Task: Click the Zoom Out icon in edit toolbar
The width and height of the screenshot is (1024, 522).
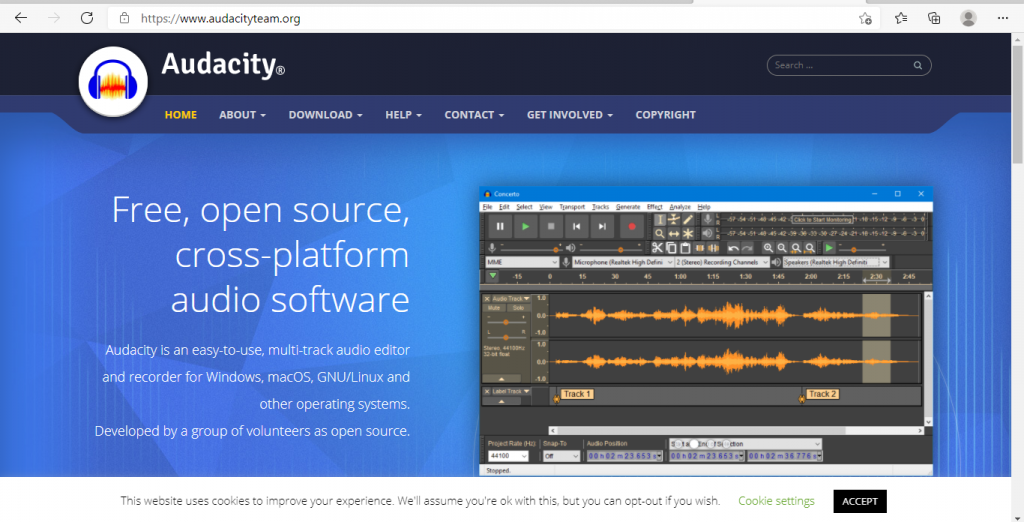Action: [782, 248]
